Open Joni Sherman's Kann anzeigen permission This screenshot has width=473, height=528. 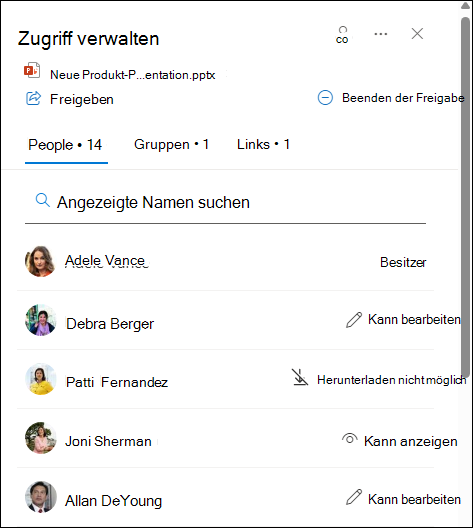(x=411, y=441)
